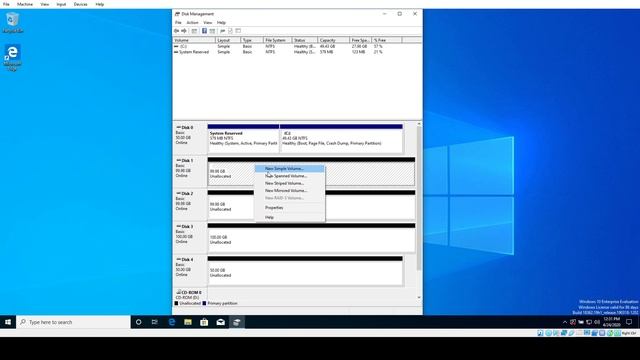Open Task View on the taskbar

(155, 322)
